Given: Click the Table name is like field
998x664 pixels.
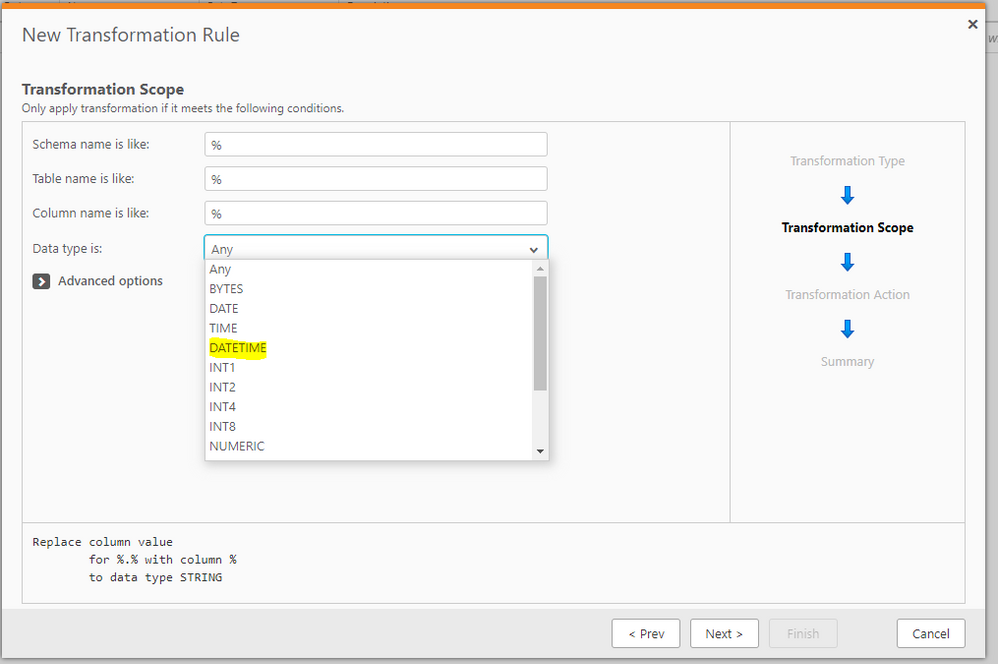Looking at the screenshot, I should 376,179.
